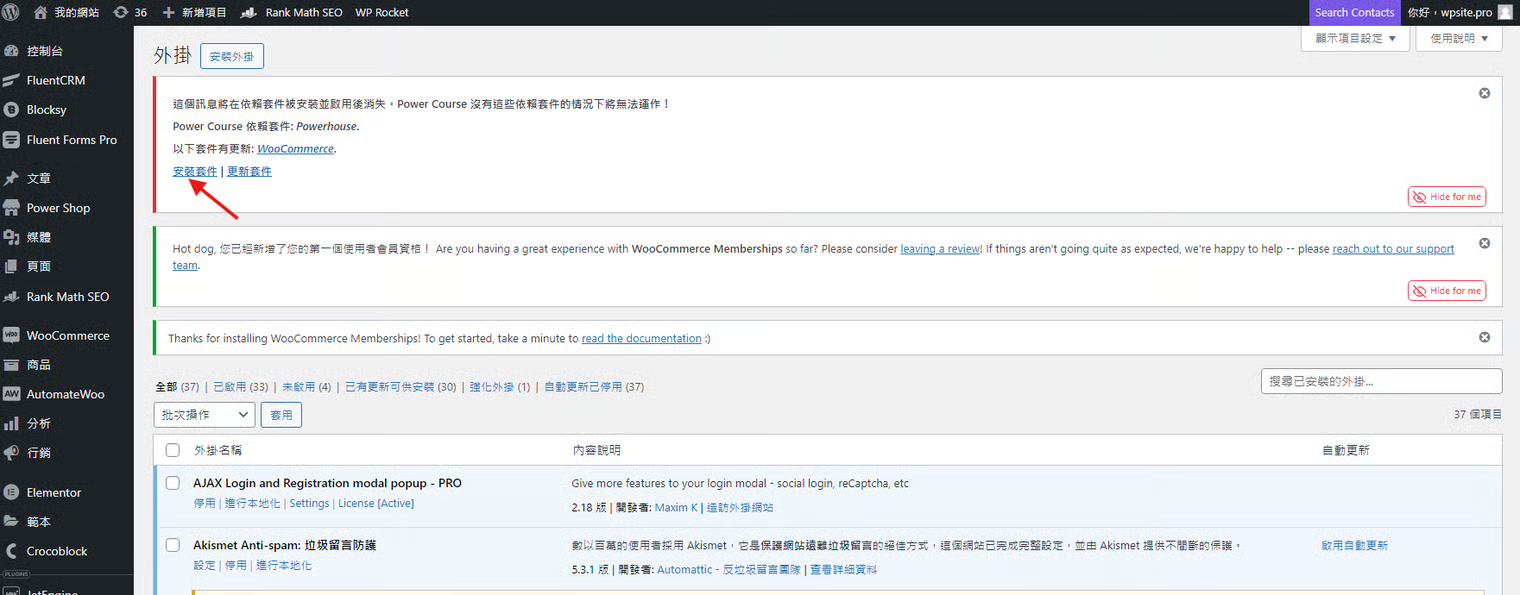The image size is (1520, 595).
Task: Select the 已啟用 (33) filter
Action: pyautogui.click(x=240, y=387)
